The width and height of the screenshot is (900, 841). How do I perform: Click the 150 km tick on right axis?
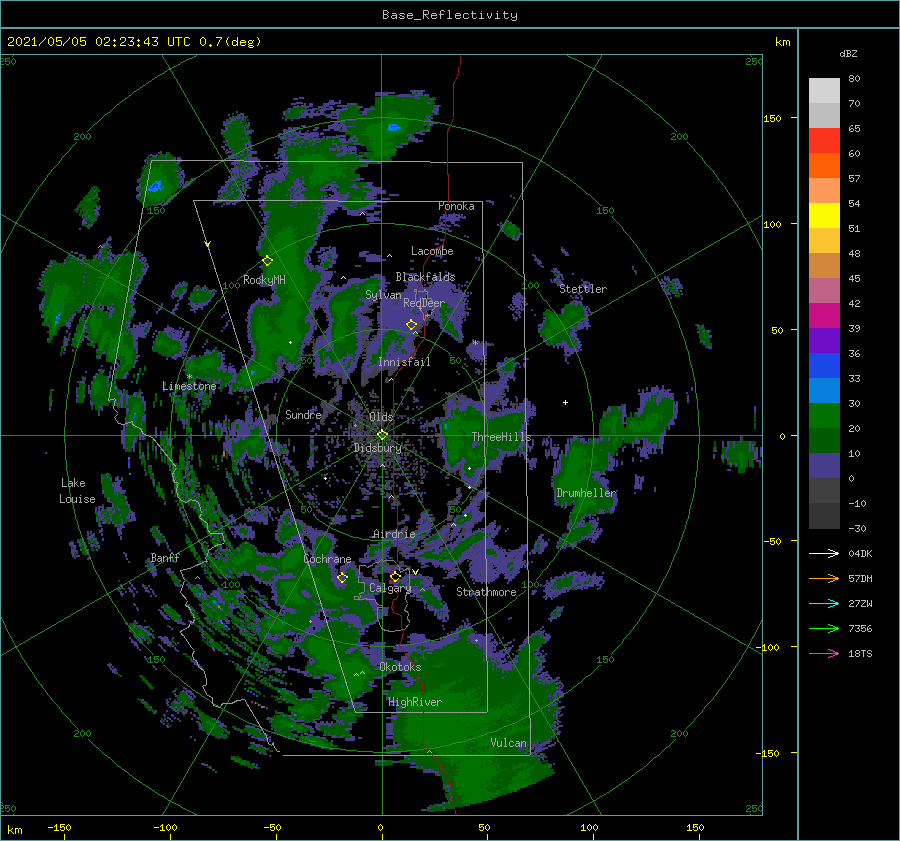[773, 118]
